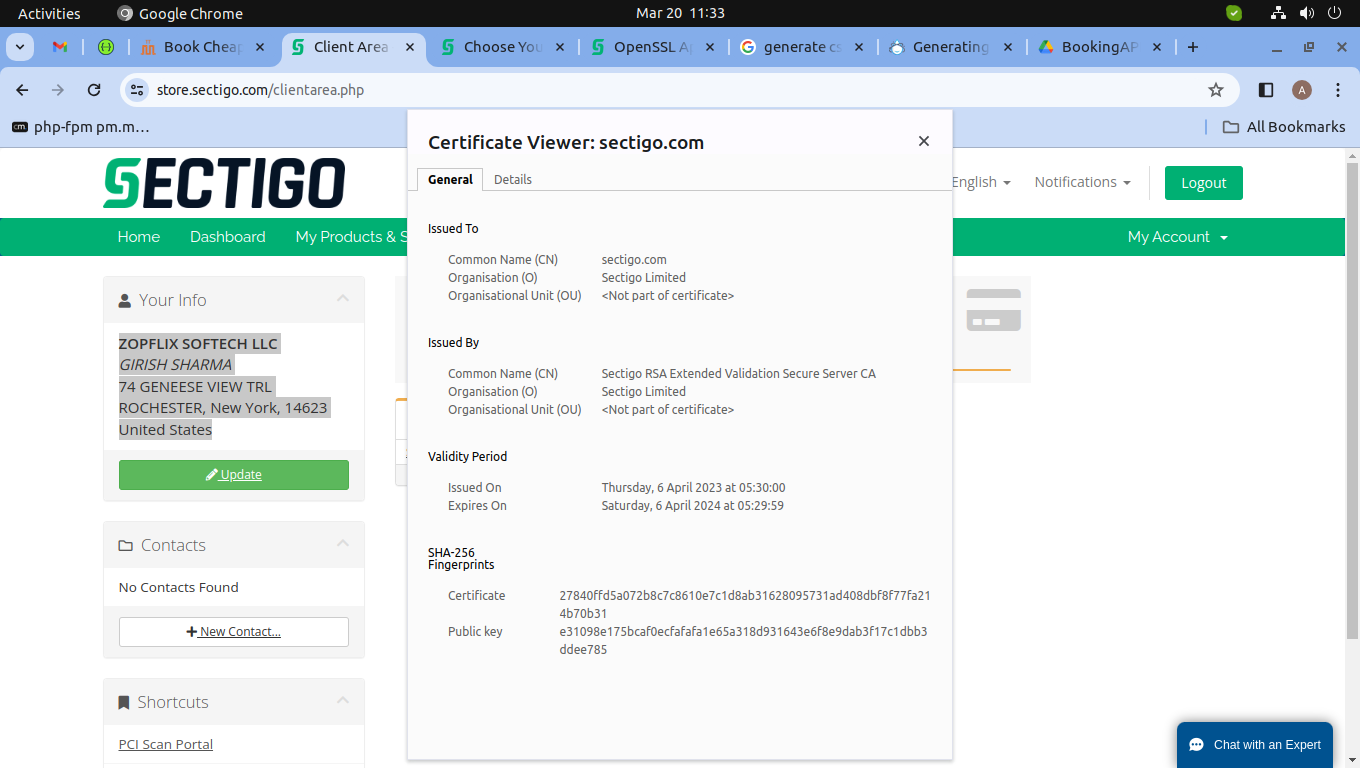Expand the tab search dropdown arrow

[x=20, y=47]
